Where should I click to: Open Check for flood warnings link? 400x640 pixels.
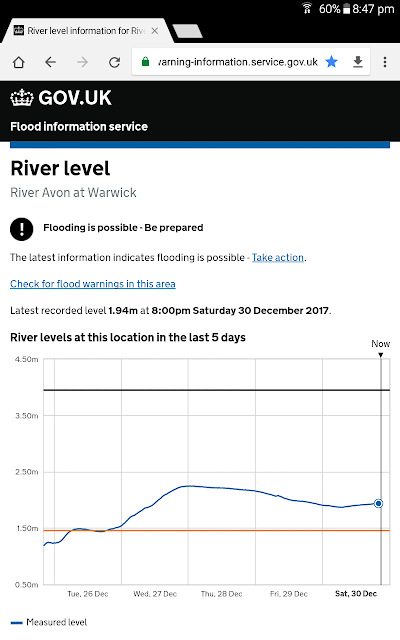pos(93,284)
